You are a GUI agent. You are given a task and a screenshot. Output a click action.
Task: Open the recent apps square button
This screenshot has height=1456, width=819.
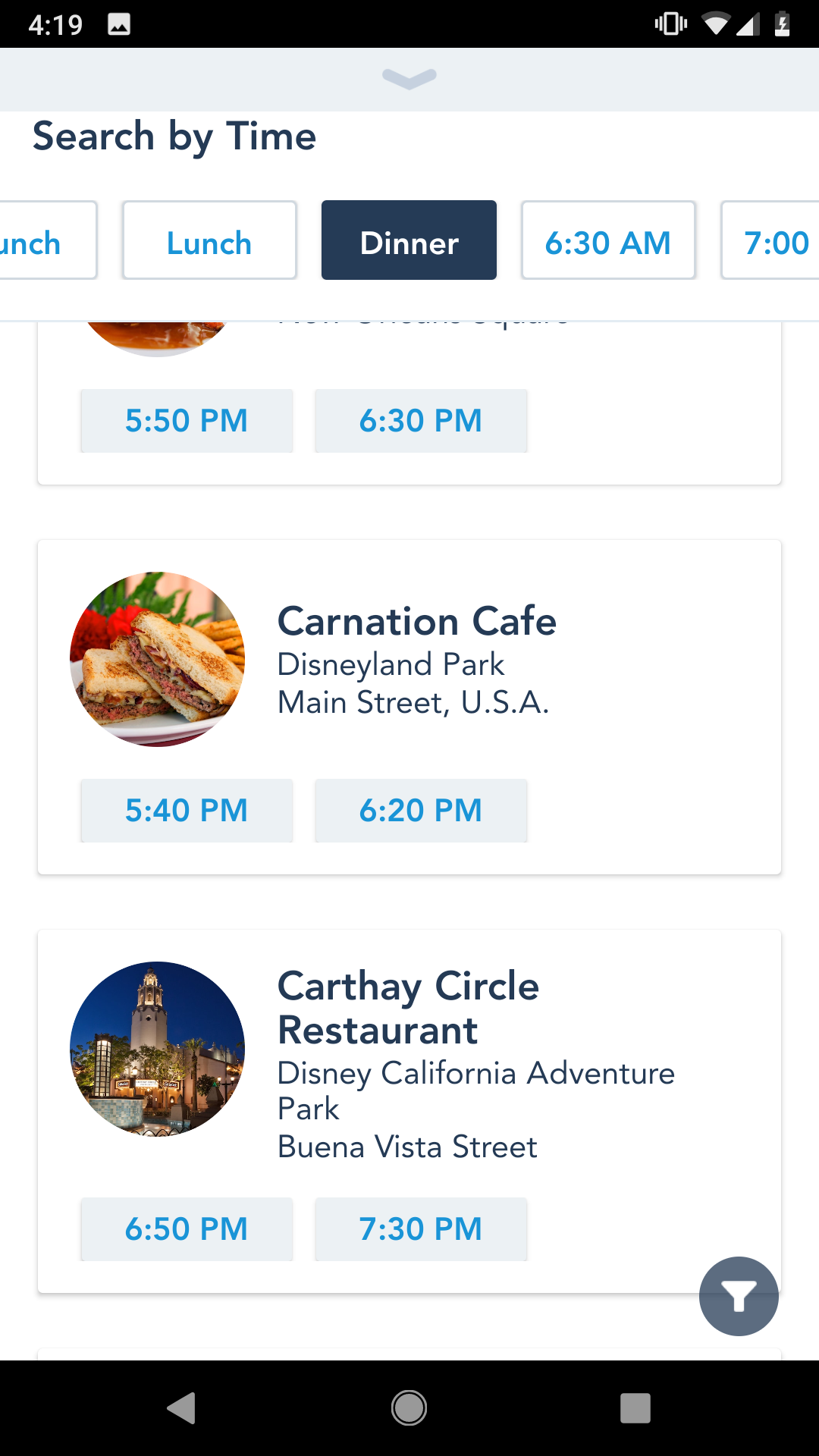(x=635, y=1408)
